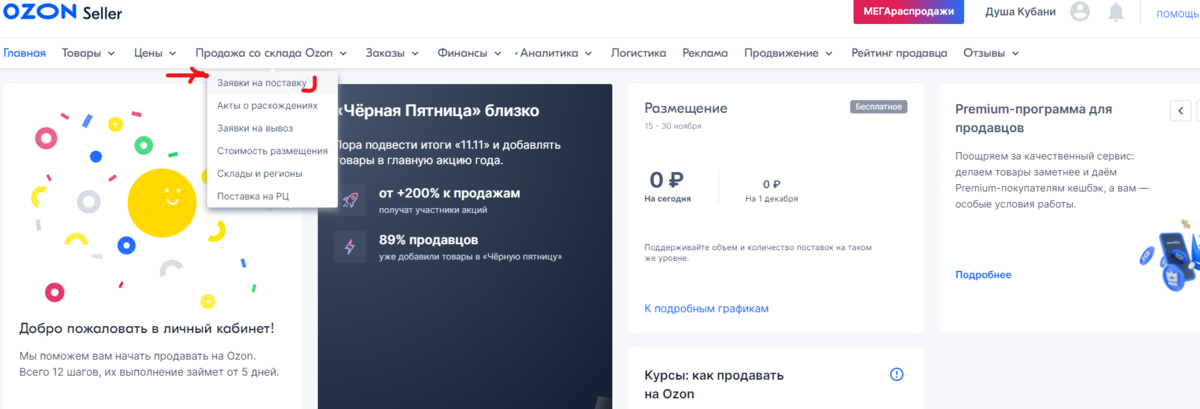Click the Бесплатное badge on Размещение card
The height and width of the screenshot is (409, 1200).
pos(879,105)
